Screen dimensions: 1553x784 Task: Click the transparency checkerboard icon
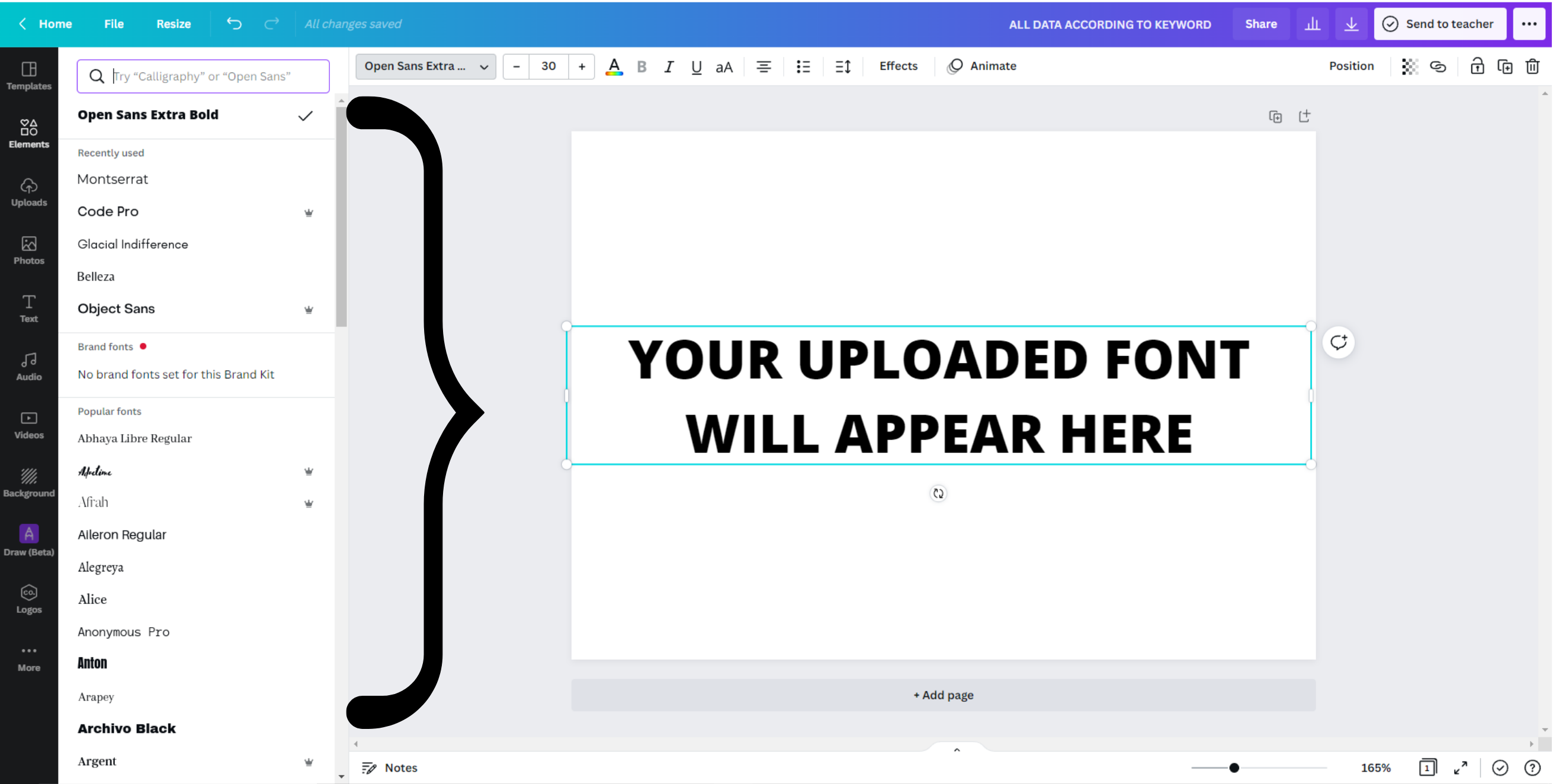(x=1410, y=66)
